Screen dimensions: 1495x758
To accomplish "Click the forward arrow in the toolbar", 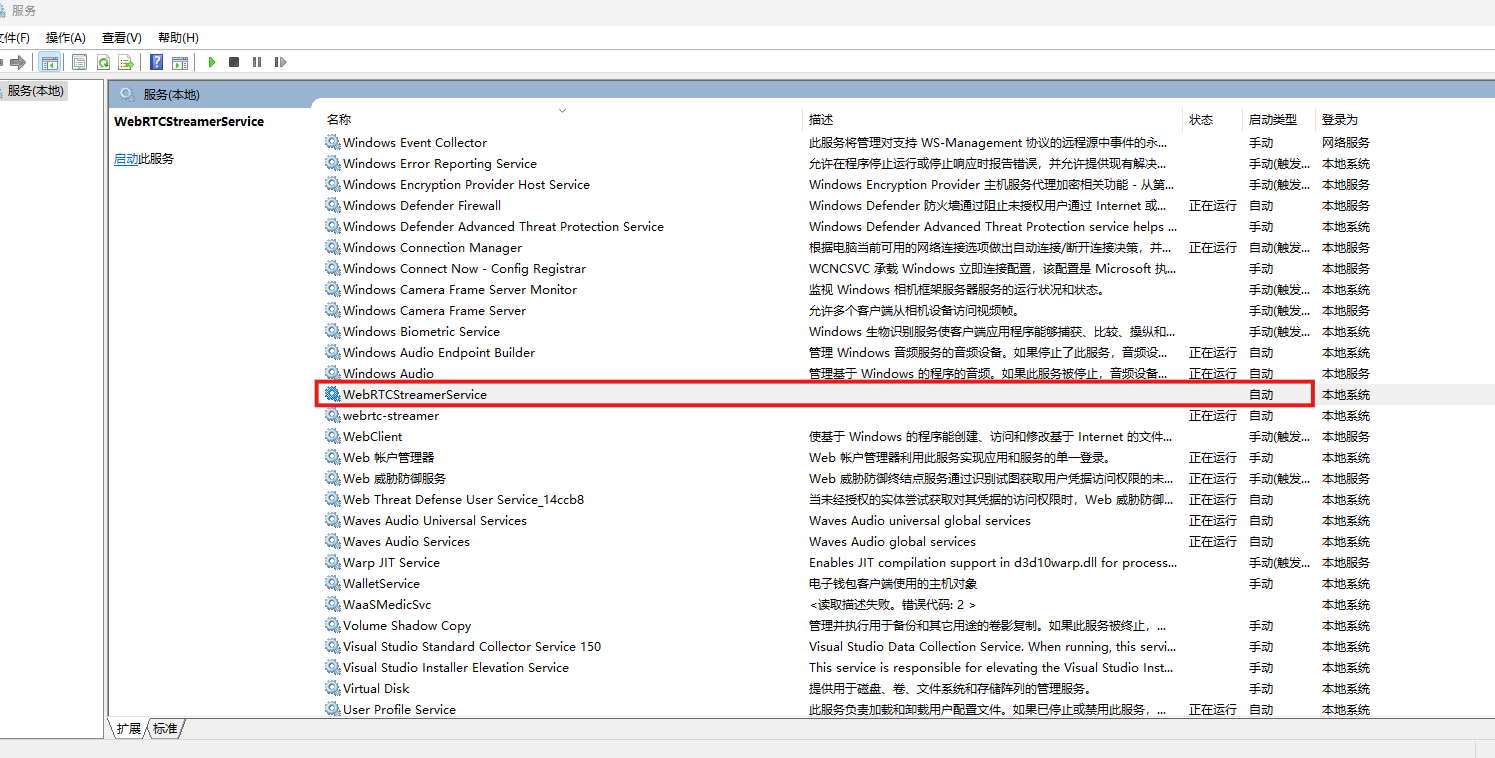I will coord(18,62).
